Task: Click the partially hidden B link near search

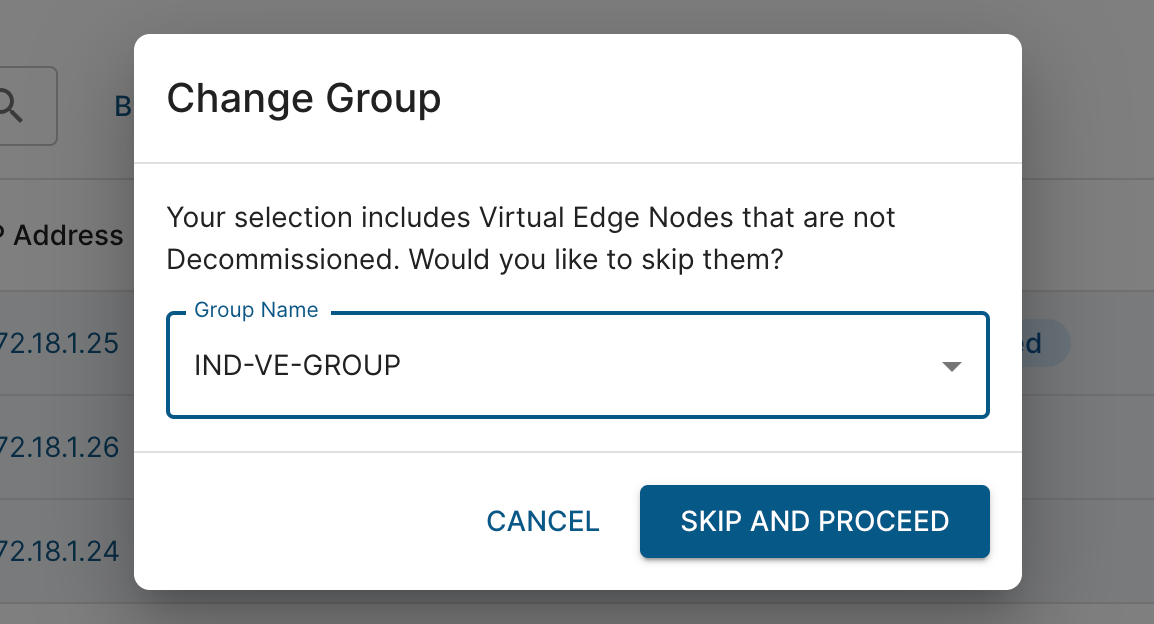Action: 124,107
